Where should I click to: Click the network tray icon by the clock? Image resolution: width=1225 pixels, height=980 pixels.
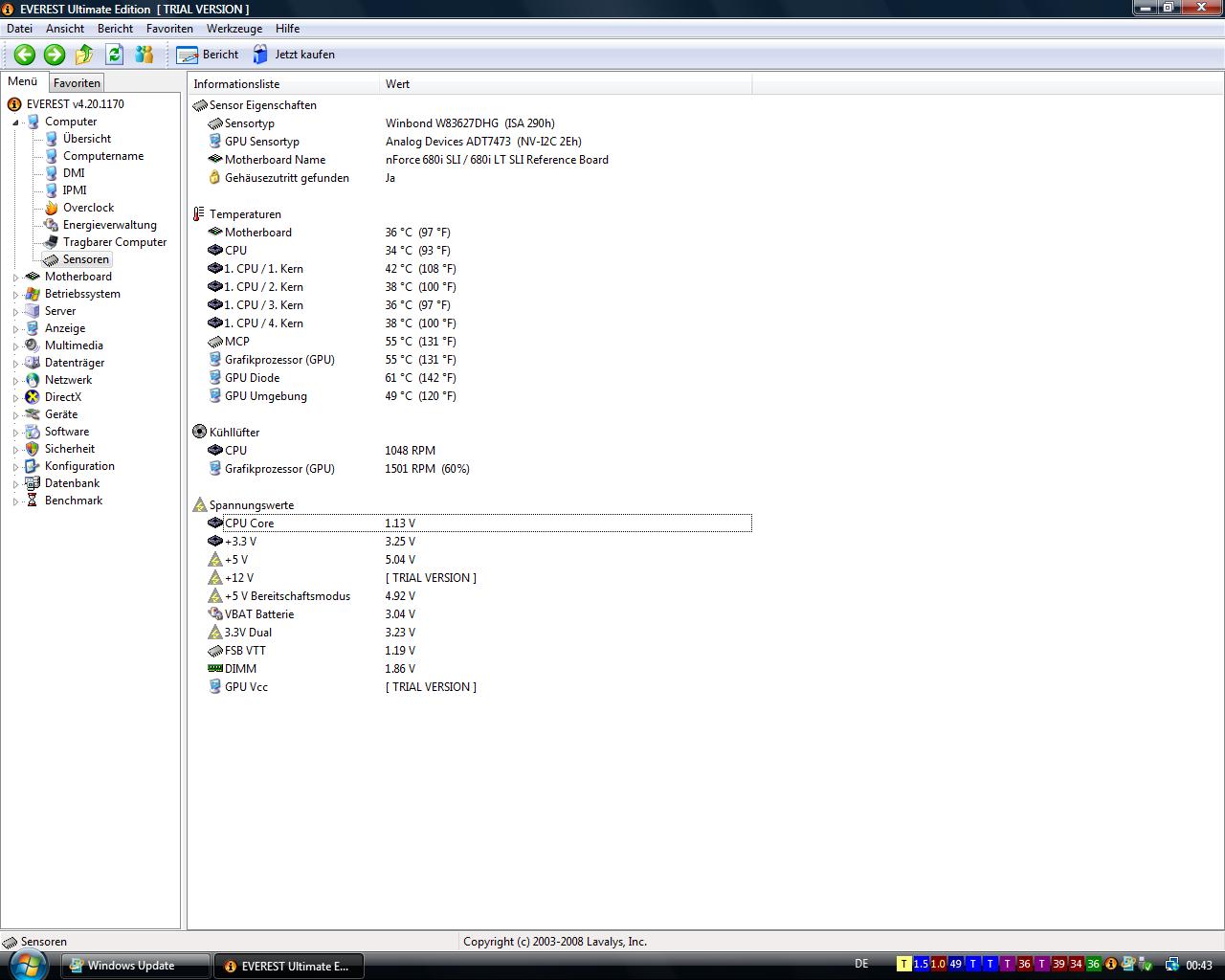point(1171,965)
